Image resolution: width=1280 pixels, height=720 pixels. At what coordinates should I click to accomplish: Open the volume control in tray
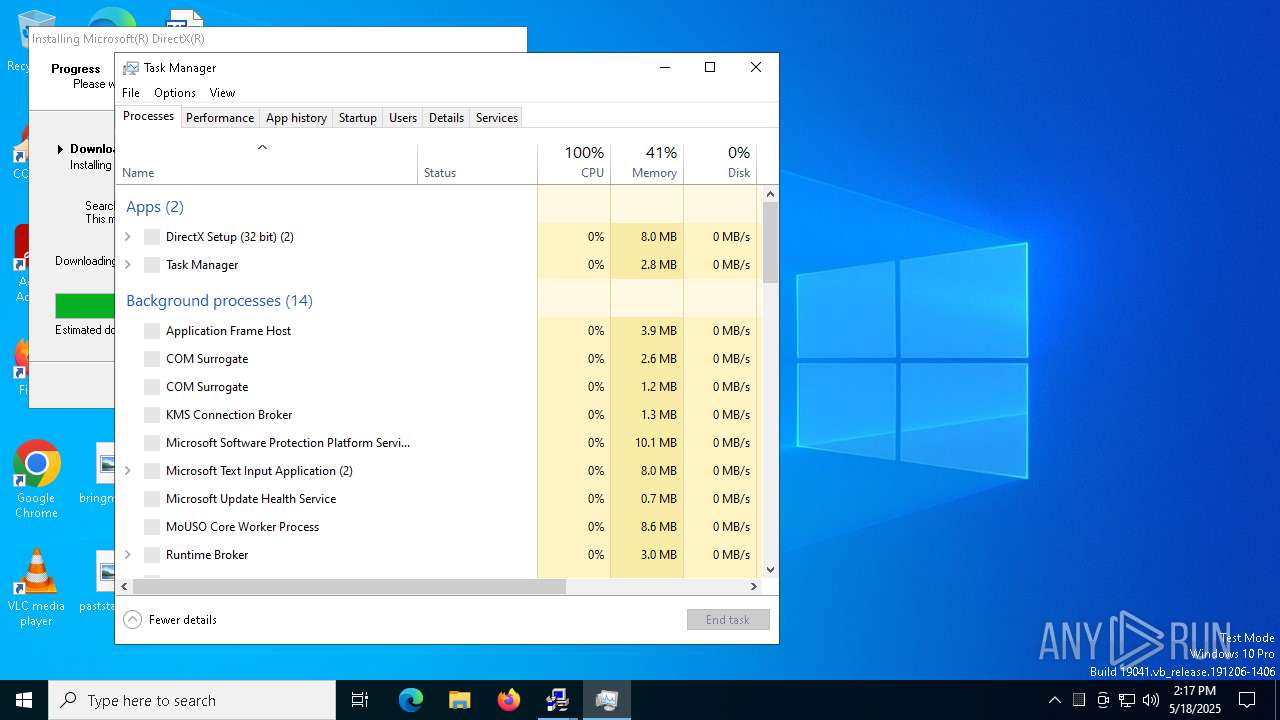1151,700
